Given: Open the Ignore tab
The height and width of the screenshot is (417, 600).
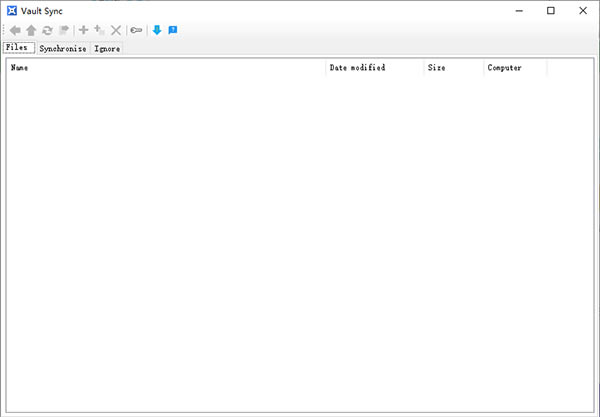Looking at the screenshot, I should (x=107, y=49).
